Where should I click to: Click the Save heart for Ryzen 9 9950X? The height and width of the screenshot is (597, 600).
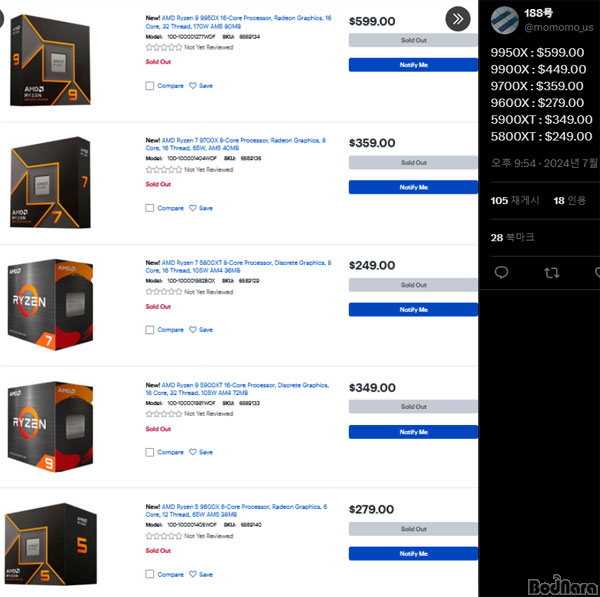point(193,86)
